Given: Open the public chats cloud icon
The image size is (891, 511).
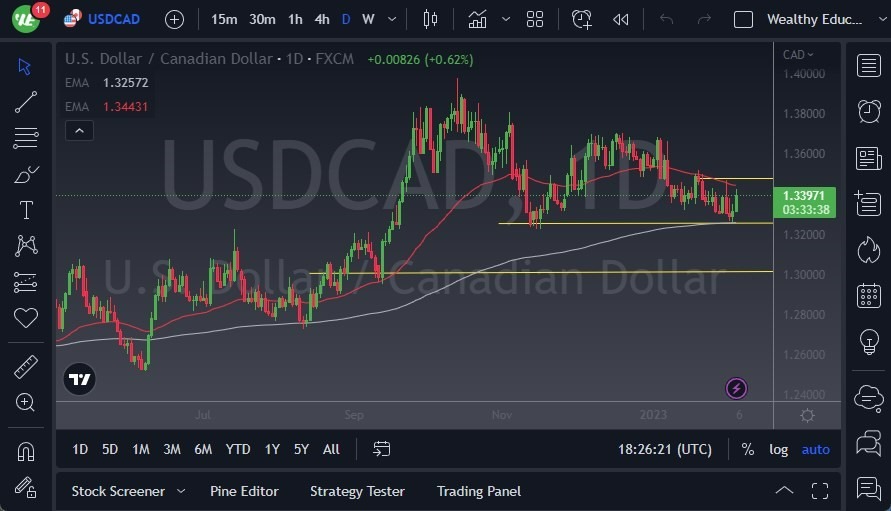Looking at the screenshot, I should (x=868, y=397).
